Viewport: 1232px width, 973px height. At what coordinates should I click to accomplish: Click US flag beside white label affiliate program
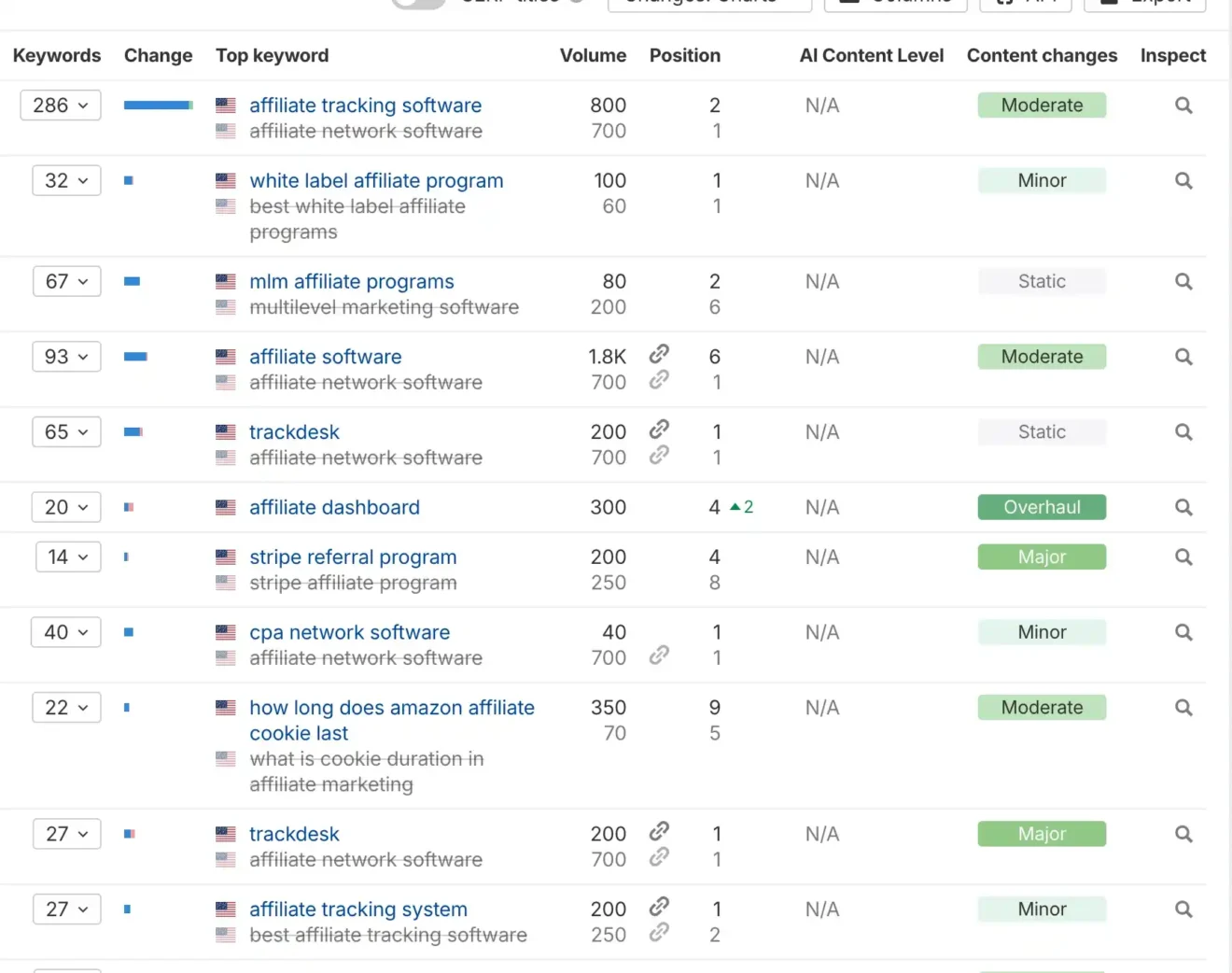pos(226,181)
